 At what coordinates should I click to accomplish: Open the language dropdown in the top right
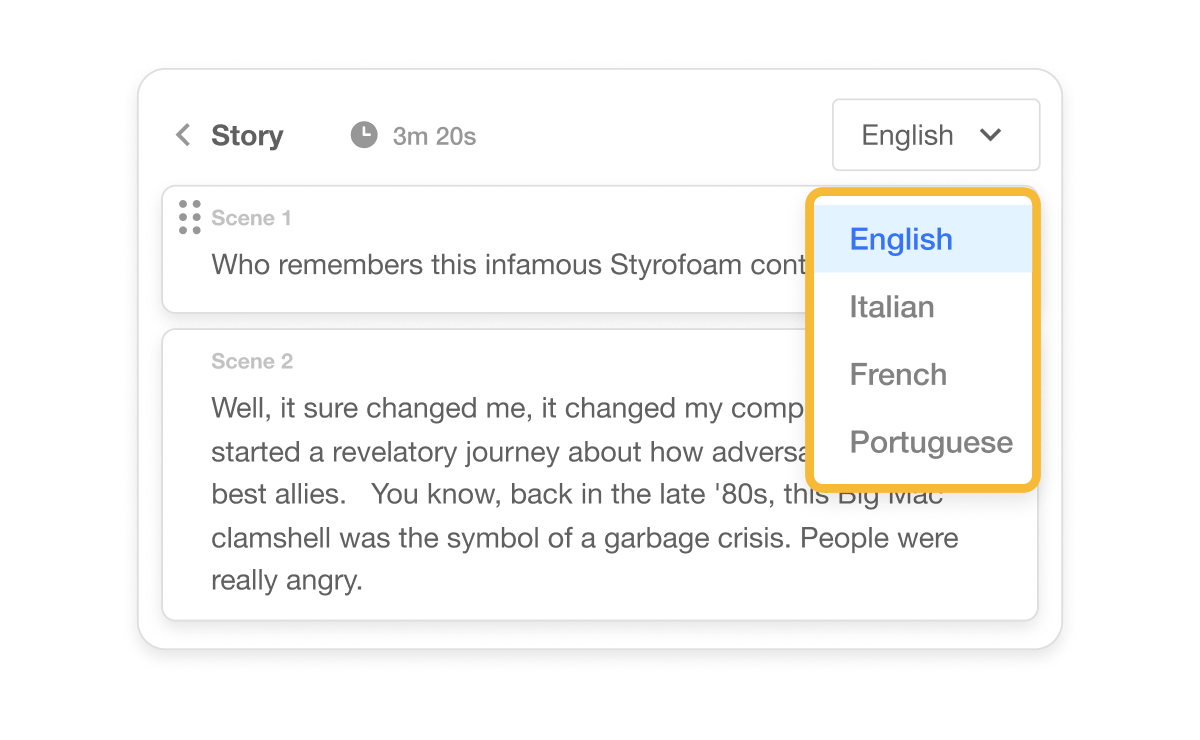coord(935,135)
